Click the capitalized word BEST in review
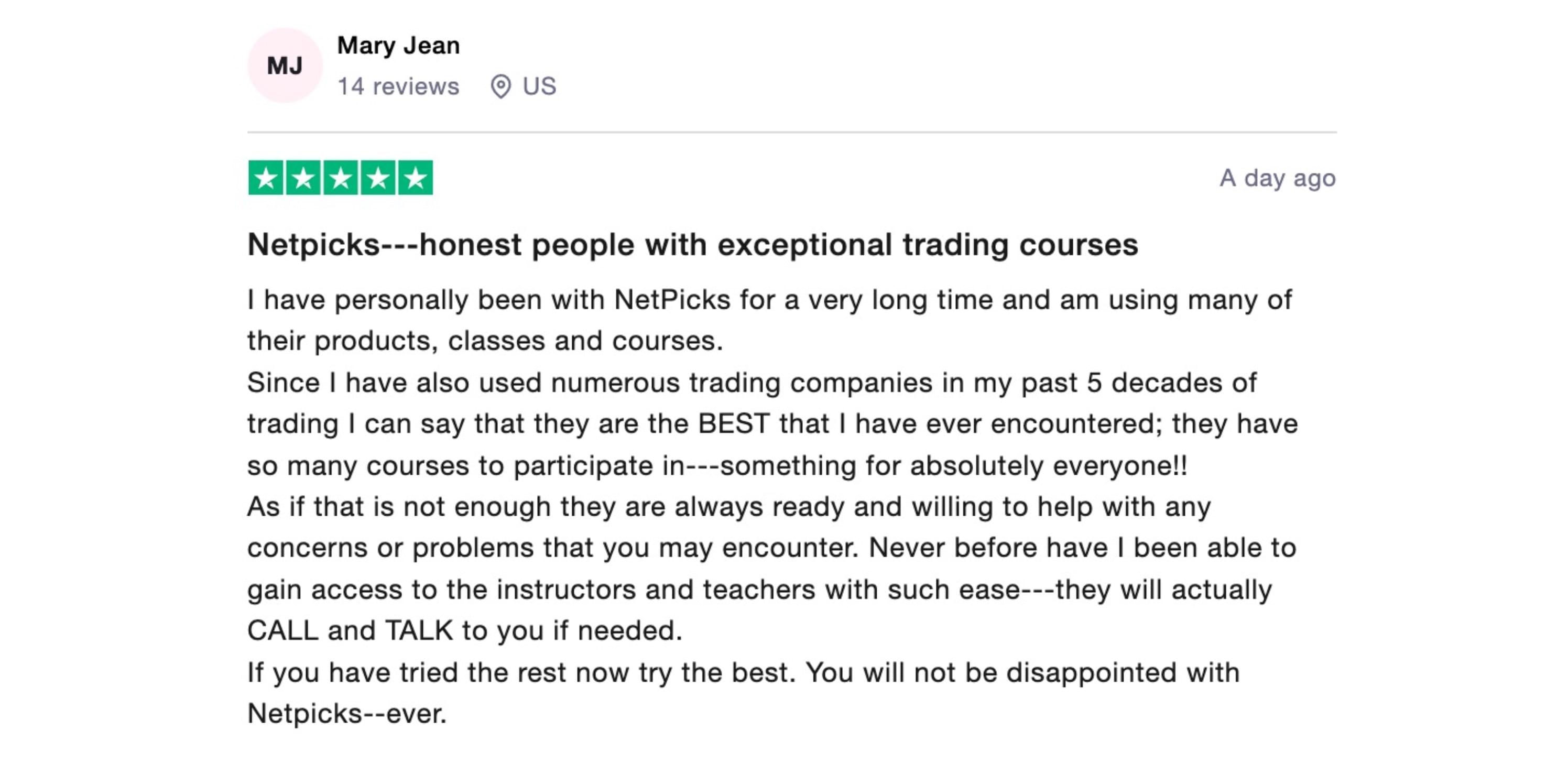 point(734,424)
